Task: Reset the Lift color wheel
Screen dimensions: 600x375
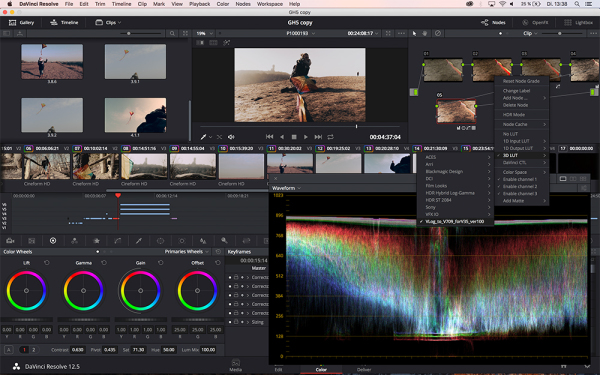Action: point(47,263)
